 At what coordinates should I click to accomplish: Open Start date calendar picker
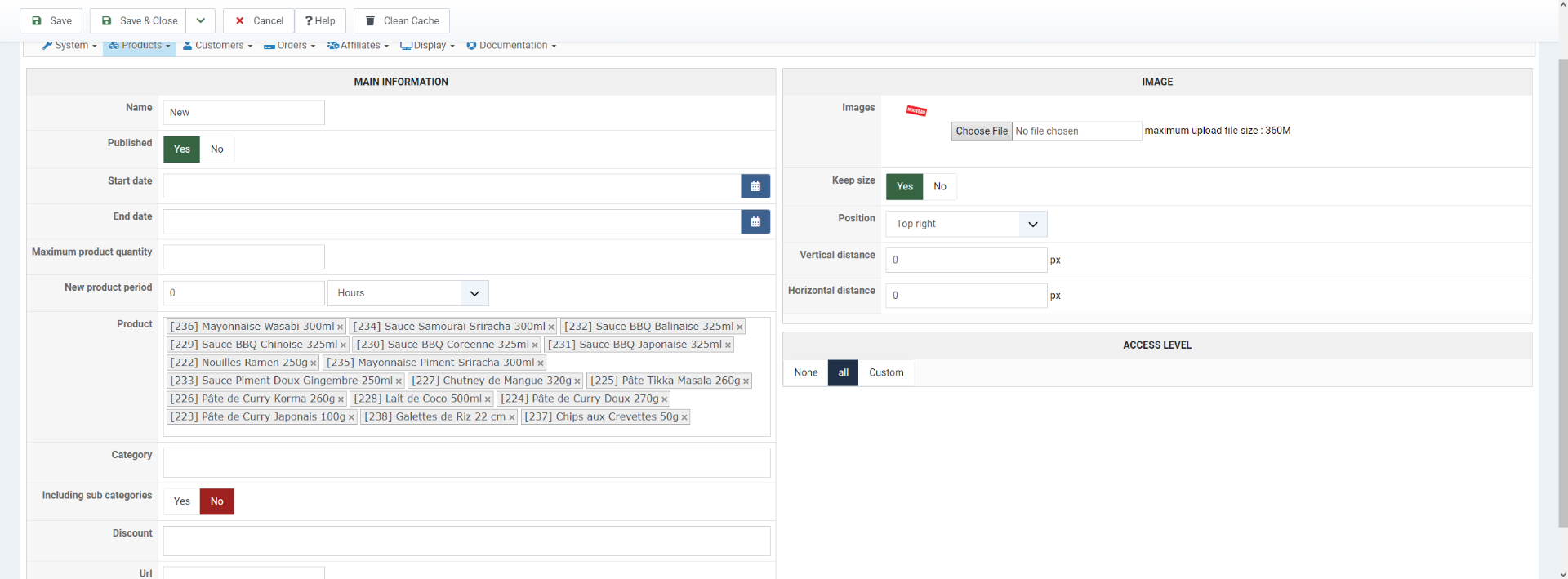(755, 186)
